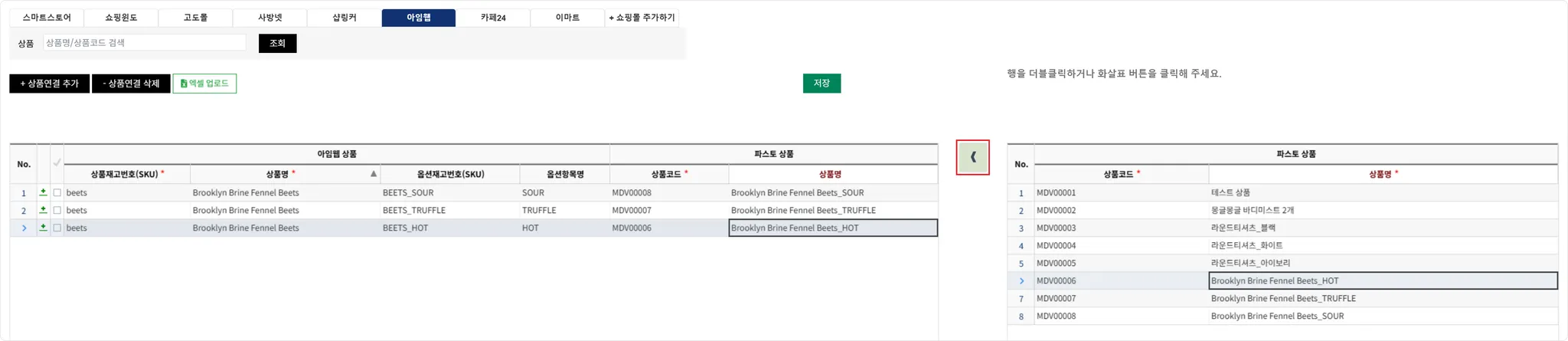Click the green add icon in row 1
The width and height of the screenshot is (1568, 341).
(44, 192)
